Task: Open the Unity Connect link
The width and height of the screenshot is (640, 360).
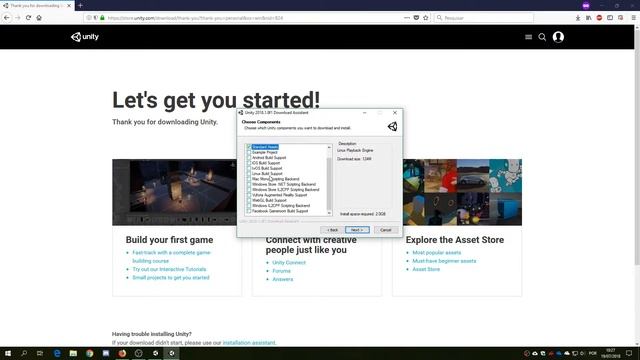Action: (289, 262)
